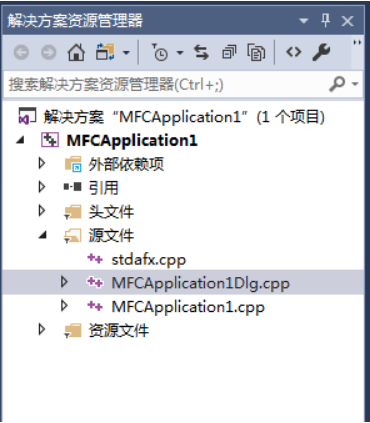Screen dimensions: 370x423
Task: Select the solution 'MFCApplication1' node
Action: 184,117
